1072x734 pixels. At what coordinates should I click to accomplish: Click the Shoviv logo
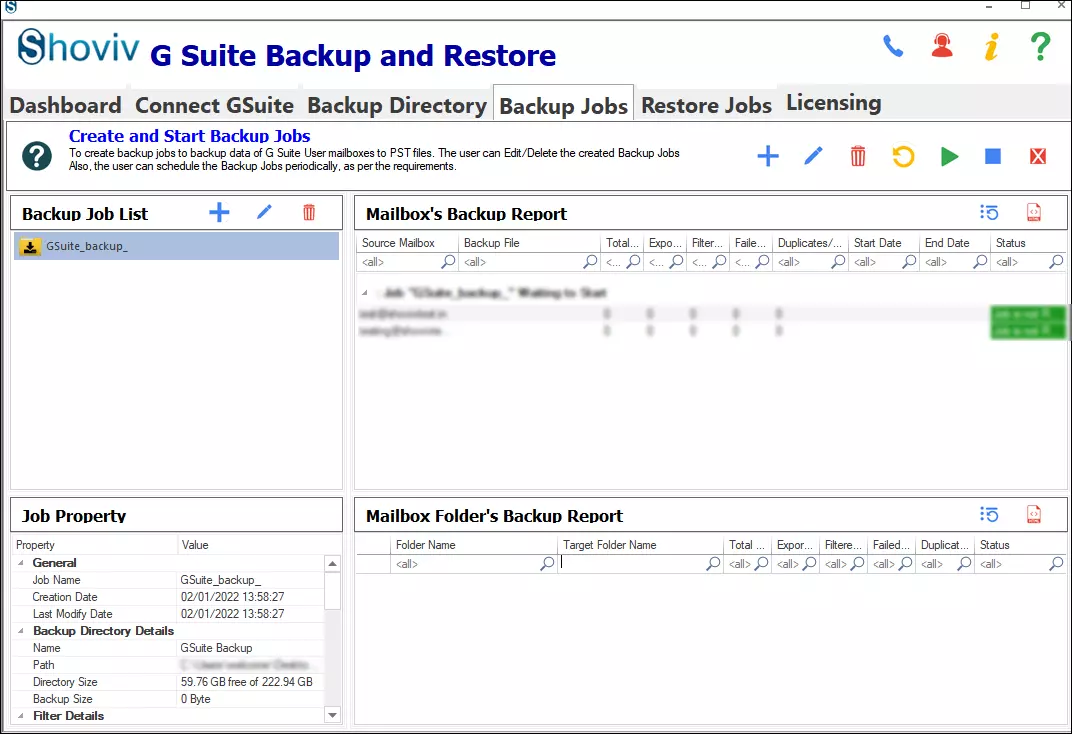78,48
